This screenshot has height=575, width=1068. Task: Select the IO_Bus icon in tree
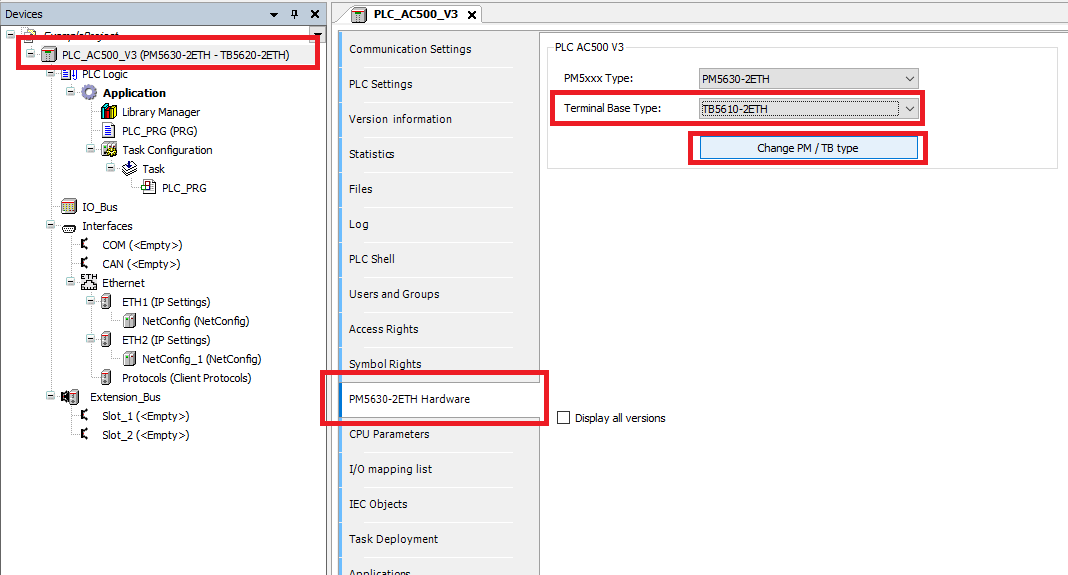coord(69,207)
